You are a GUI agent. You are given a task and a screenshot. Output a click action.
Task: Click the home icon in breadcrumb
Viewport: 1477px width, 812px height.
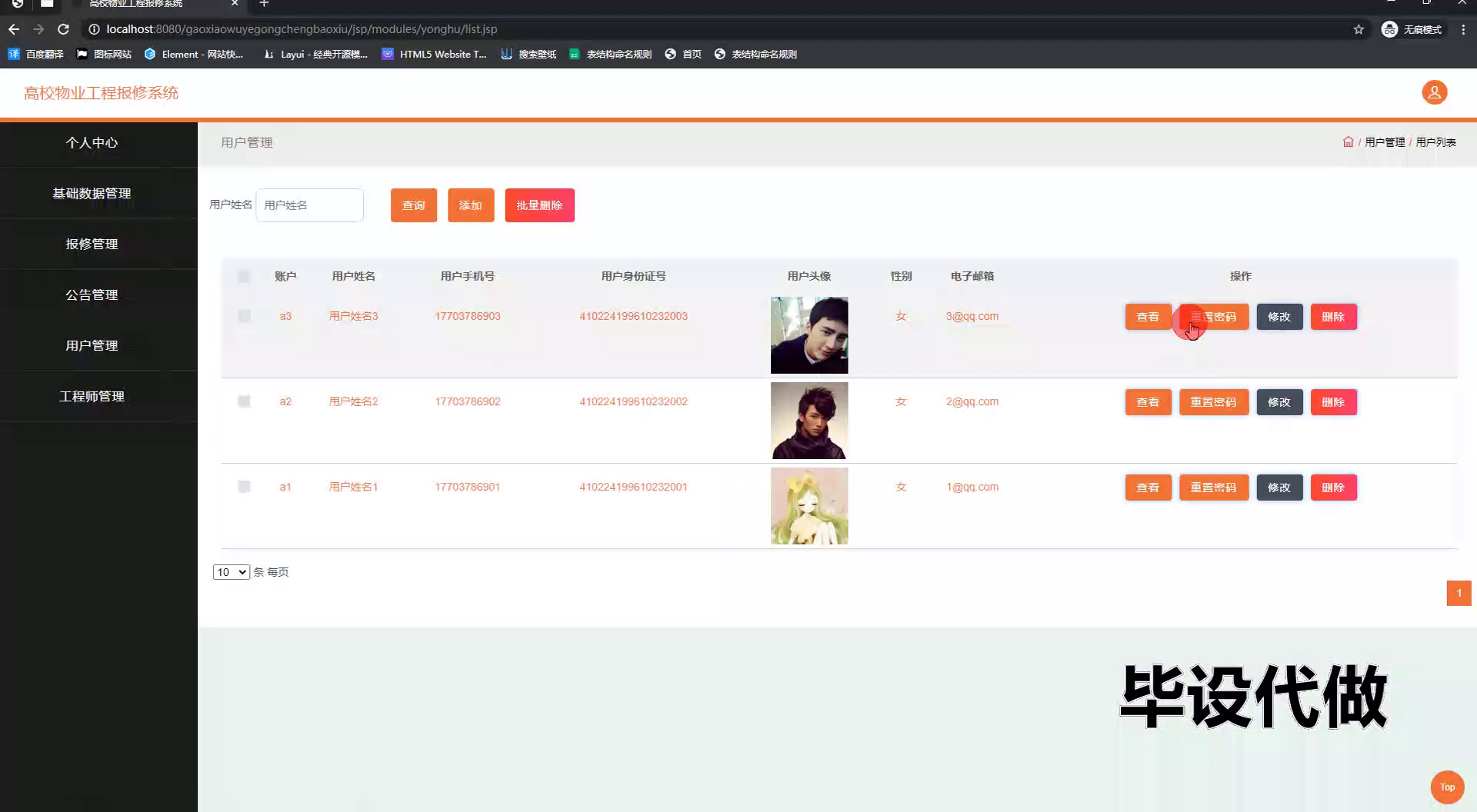(1348, 142)
